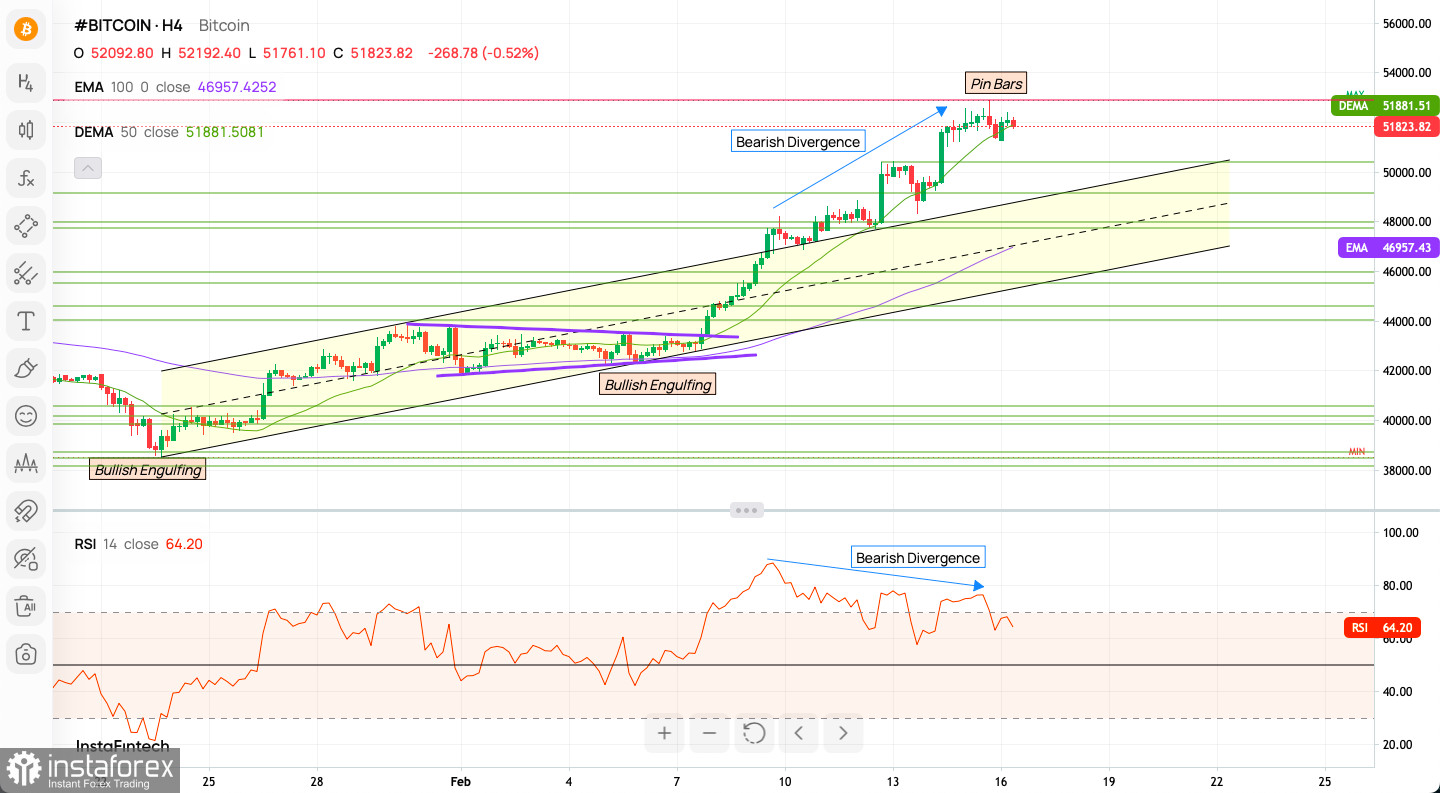Screen dimensions: 1440x793
Task: Click the red 51823.82 current price label
Action: tap(1406, 127)
